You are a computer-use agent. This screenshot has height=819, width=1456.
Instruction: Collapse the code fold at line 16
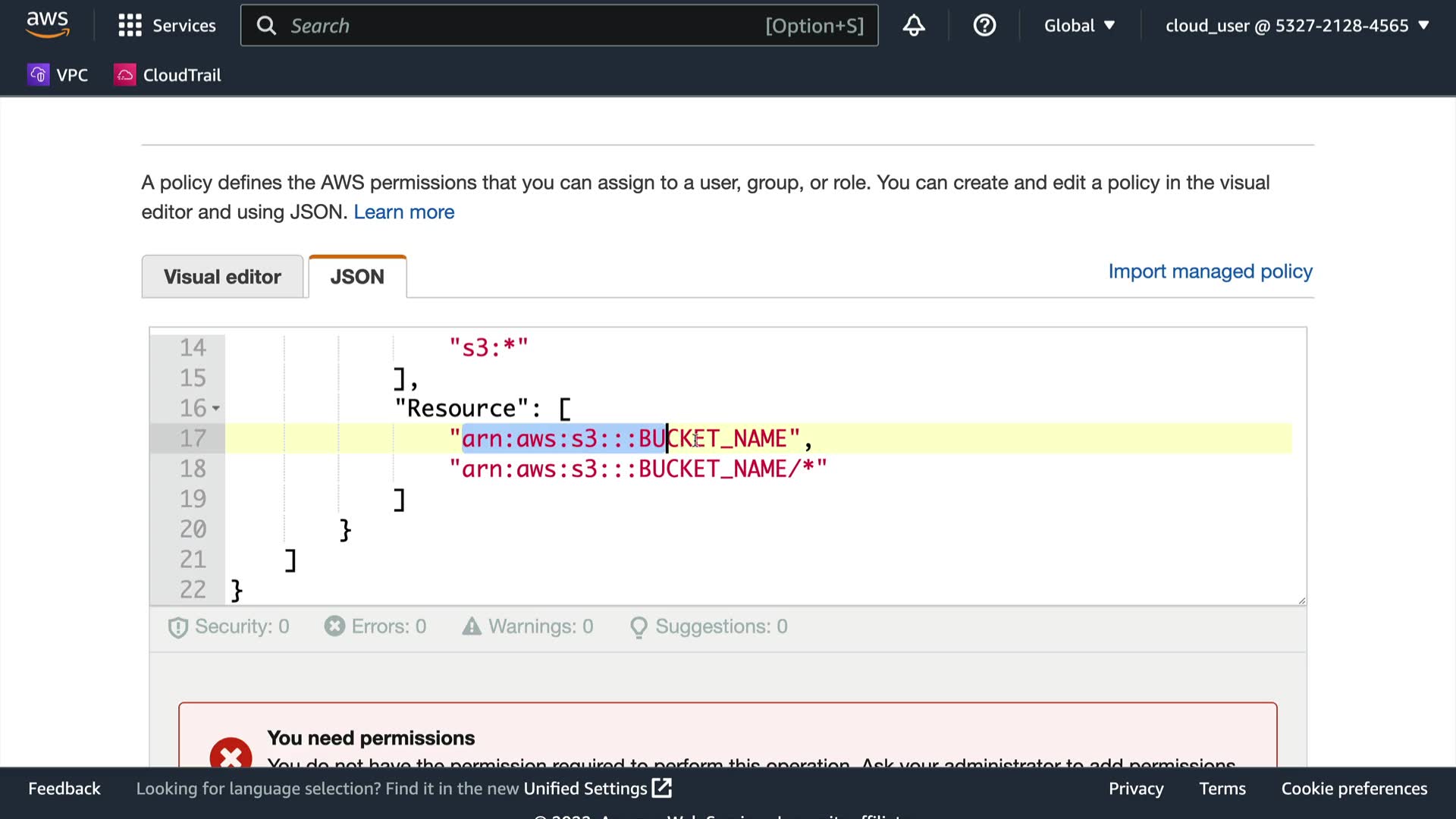[x=216, y=409]
